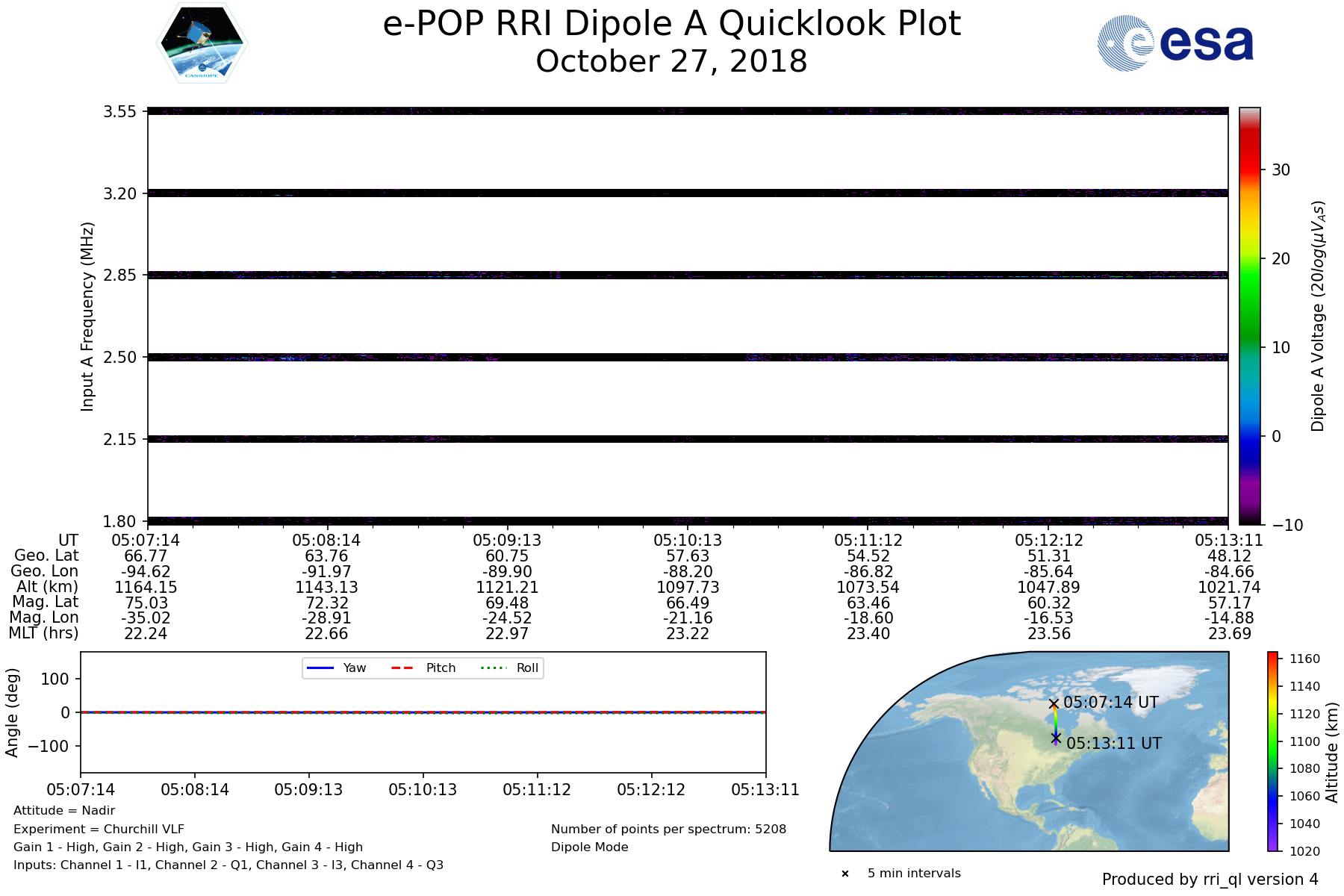Viewport: 1344px width, 896px height.
Task: Click the Experiment = Churchill VLF text
Action: pyautogui.click(x=99, y=829)
